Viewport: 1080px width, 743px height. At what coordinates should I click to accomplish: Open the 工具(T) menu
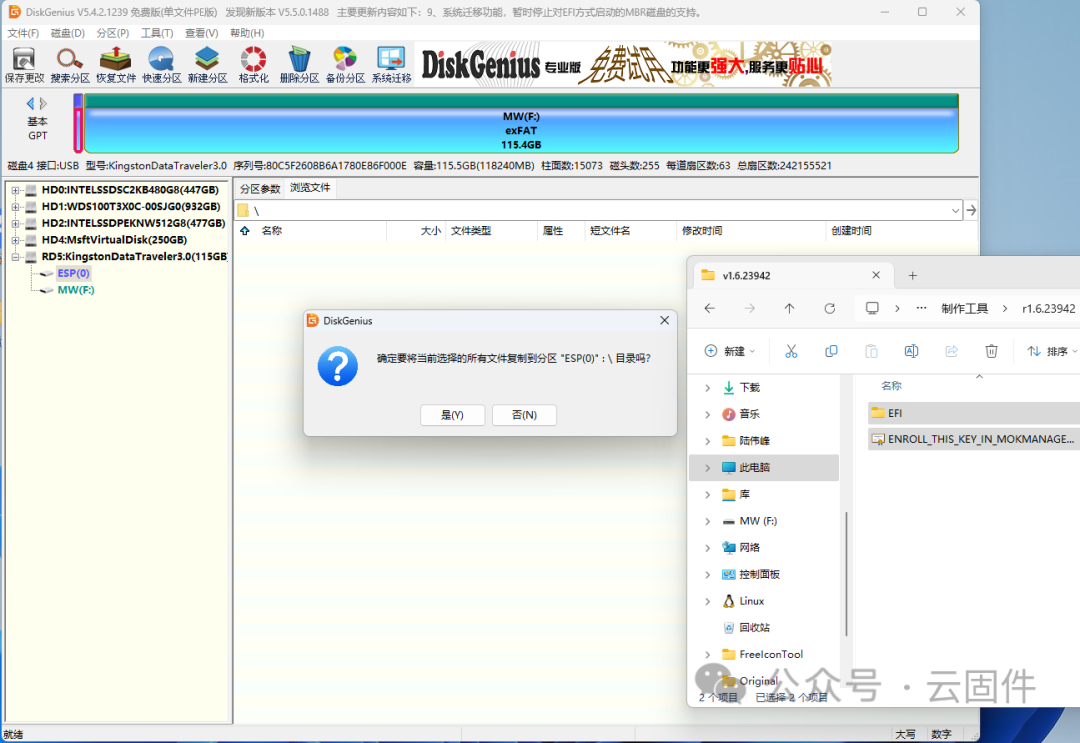(x=157, y=33)
